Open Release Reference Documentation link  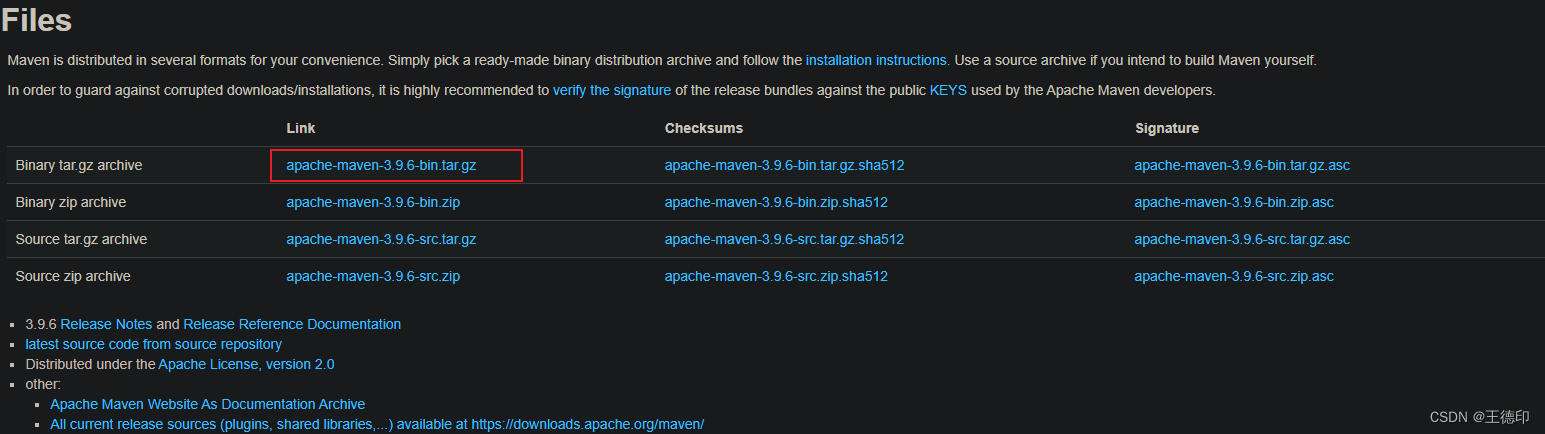[x=292, y=324]
